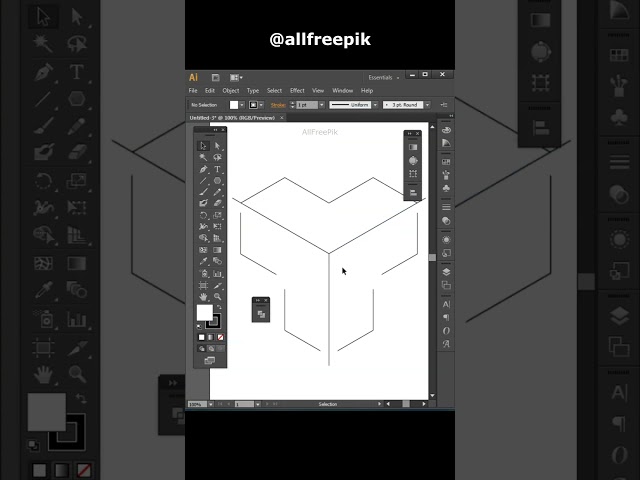
Task: Open the Type menu
Action: pos(253,91)
